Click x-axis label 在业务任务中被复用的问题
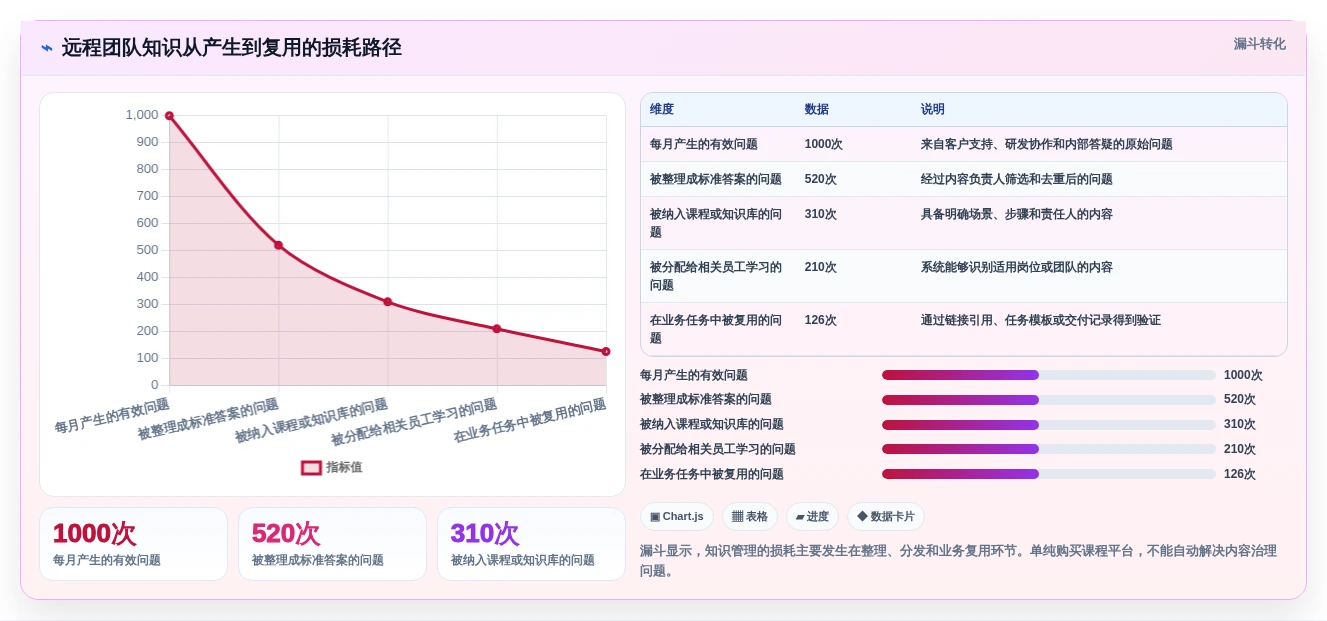Viewport: 1327px width, 621px height. tap(531, 421)
